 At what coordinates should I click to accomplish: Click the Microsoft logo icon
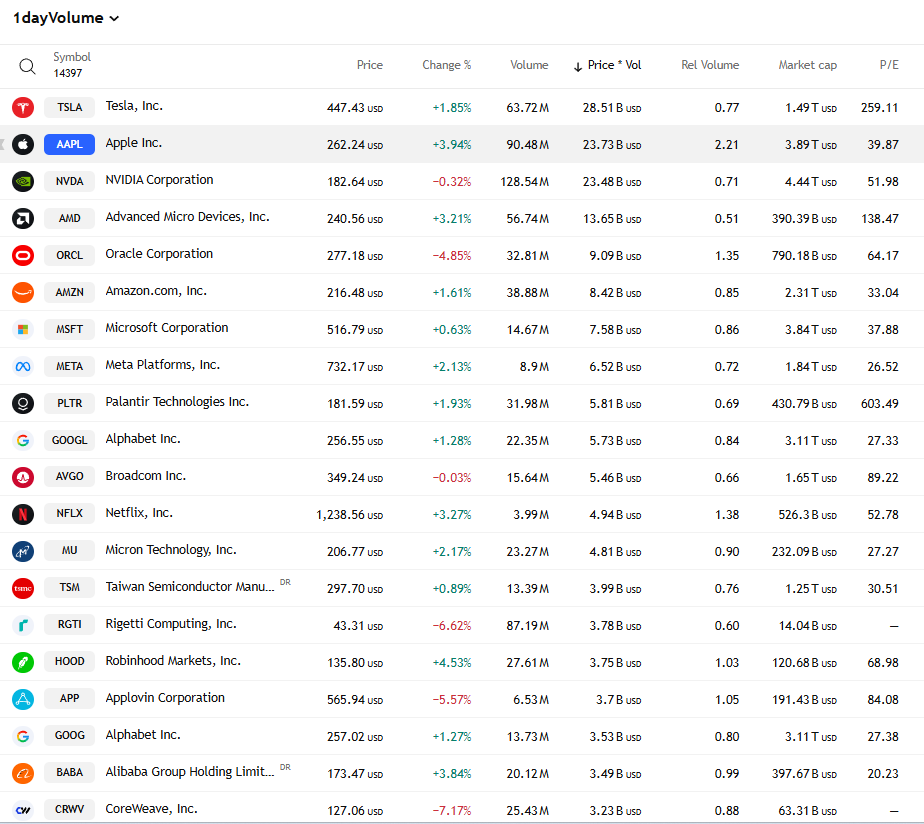click(x=23, y=329)
